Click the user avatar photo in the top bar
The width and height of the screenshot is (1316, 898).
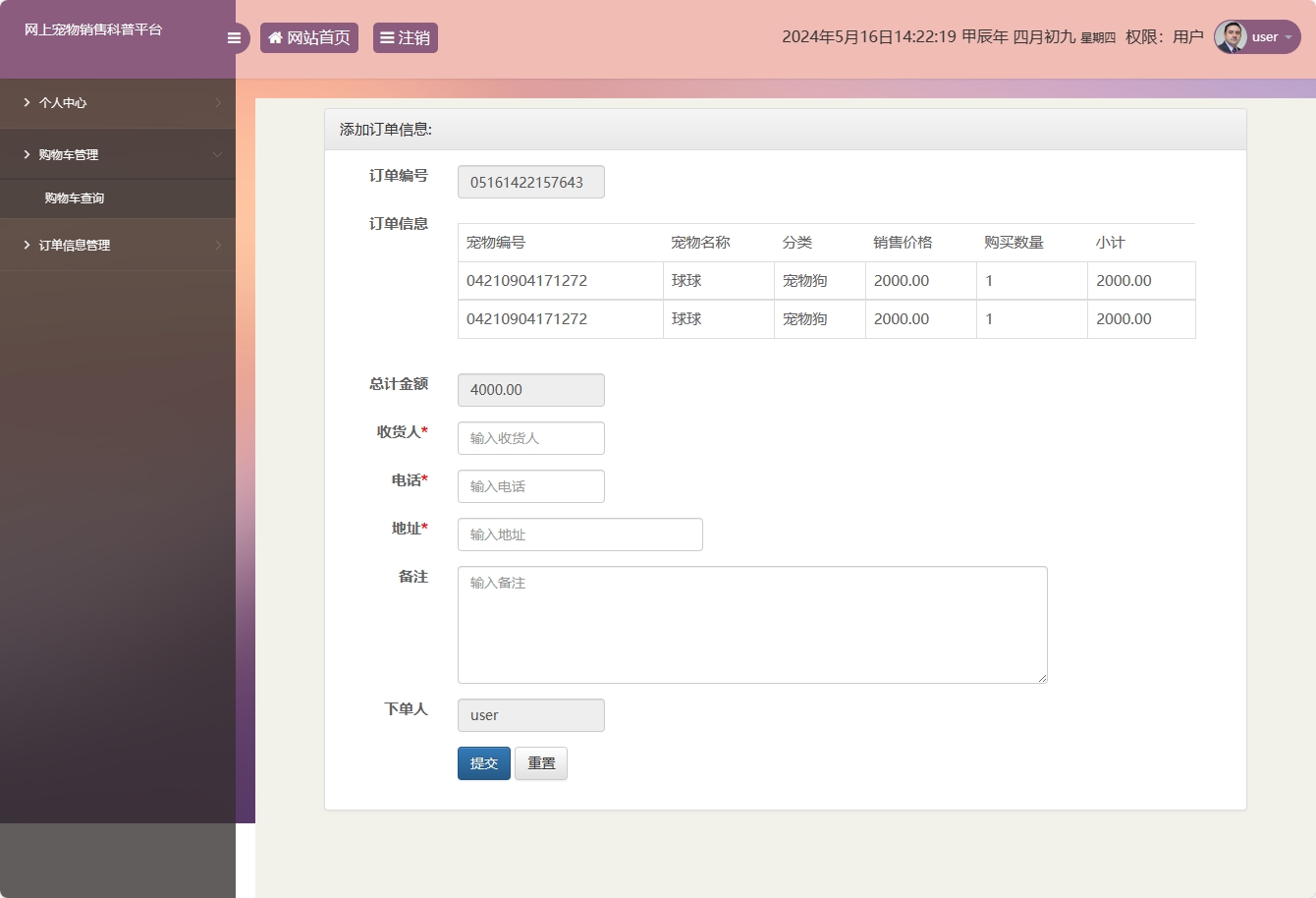click(1230, 37)
